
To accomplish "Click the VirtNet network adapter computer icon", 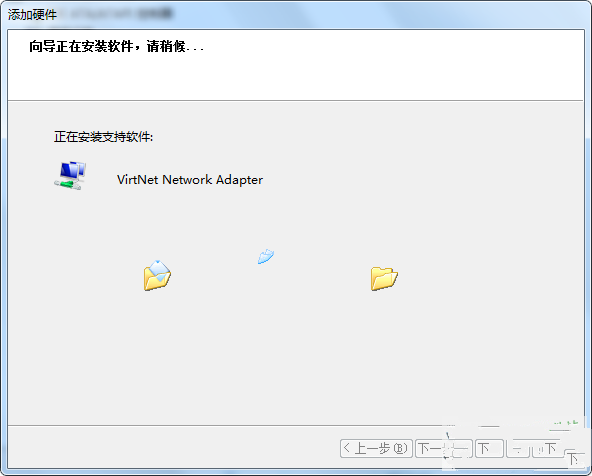I will tap(70, 176).
